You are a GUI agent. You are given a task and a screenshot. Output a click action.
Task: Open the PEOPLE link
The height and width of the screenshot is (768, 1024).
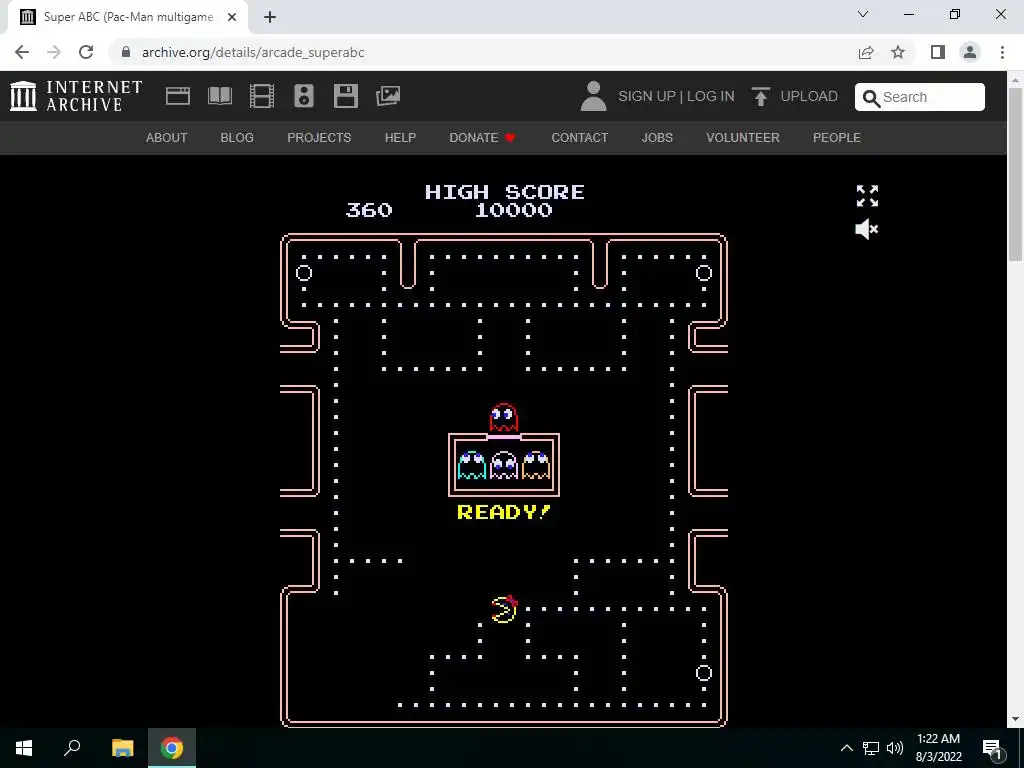(x=837, y=138)
